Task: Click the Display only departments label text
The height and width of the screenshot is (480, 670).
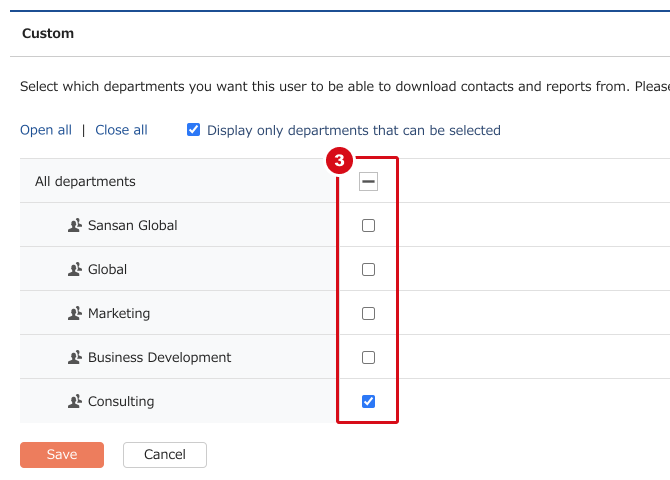Action: click(x=354, y=130)
